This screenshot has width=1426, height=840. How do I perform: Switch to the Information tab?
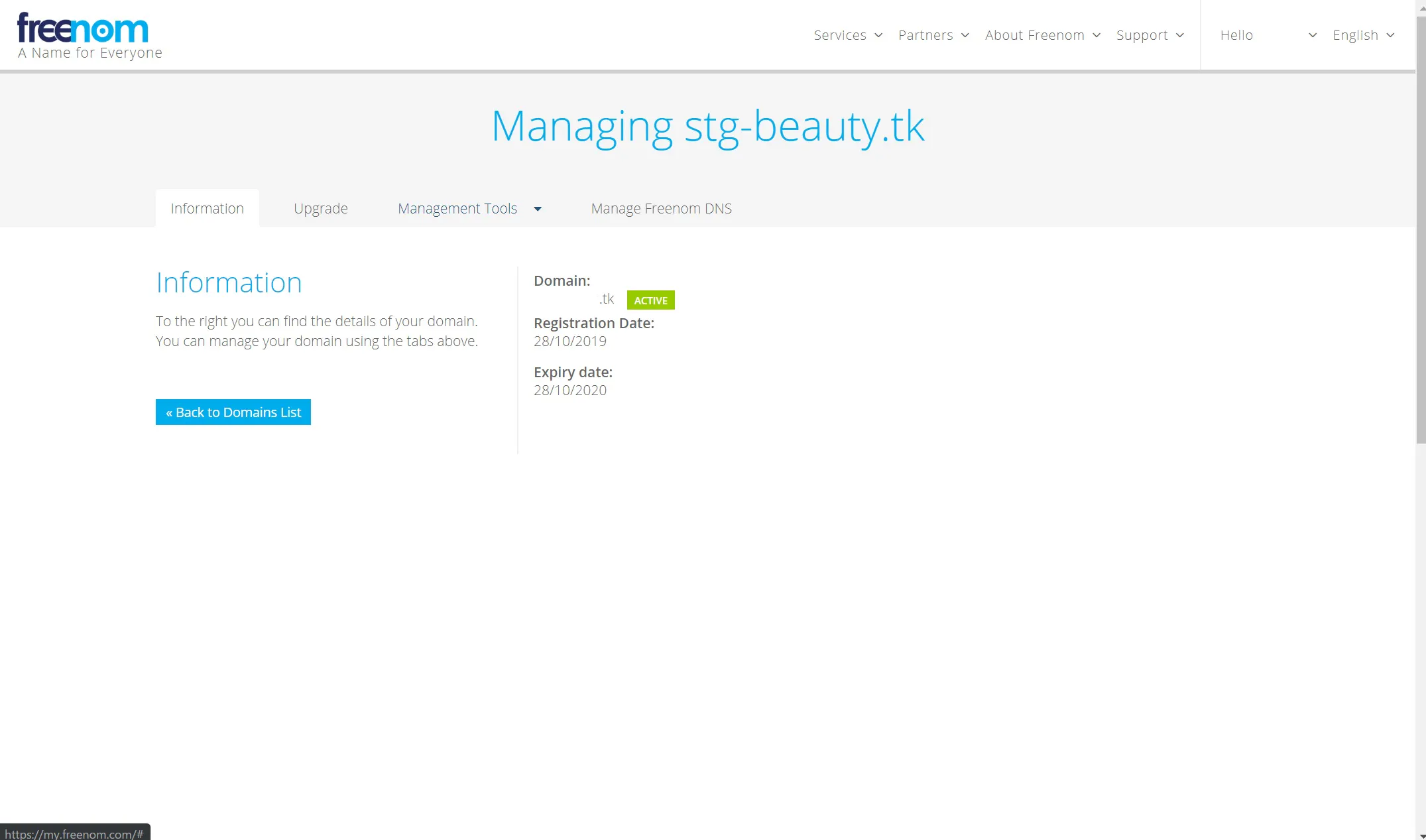tap(208, 208)
